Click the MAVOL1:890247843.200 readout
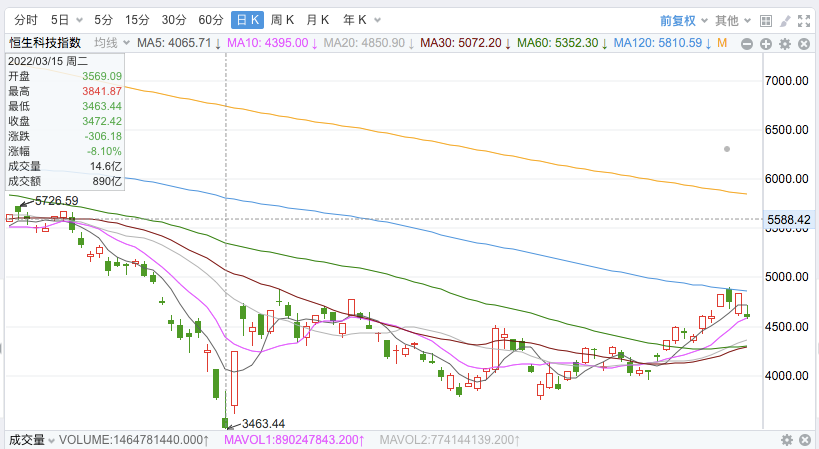819x449 pixels. [294, 440]
